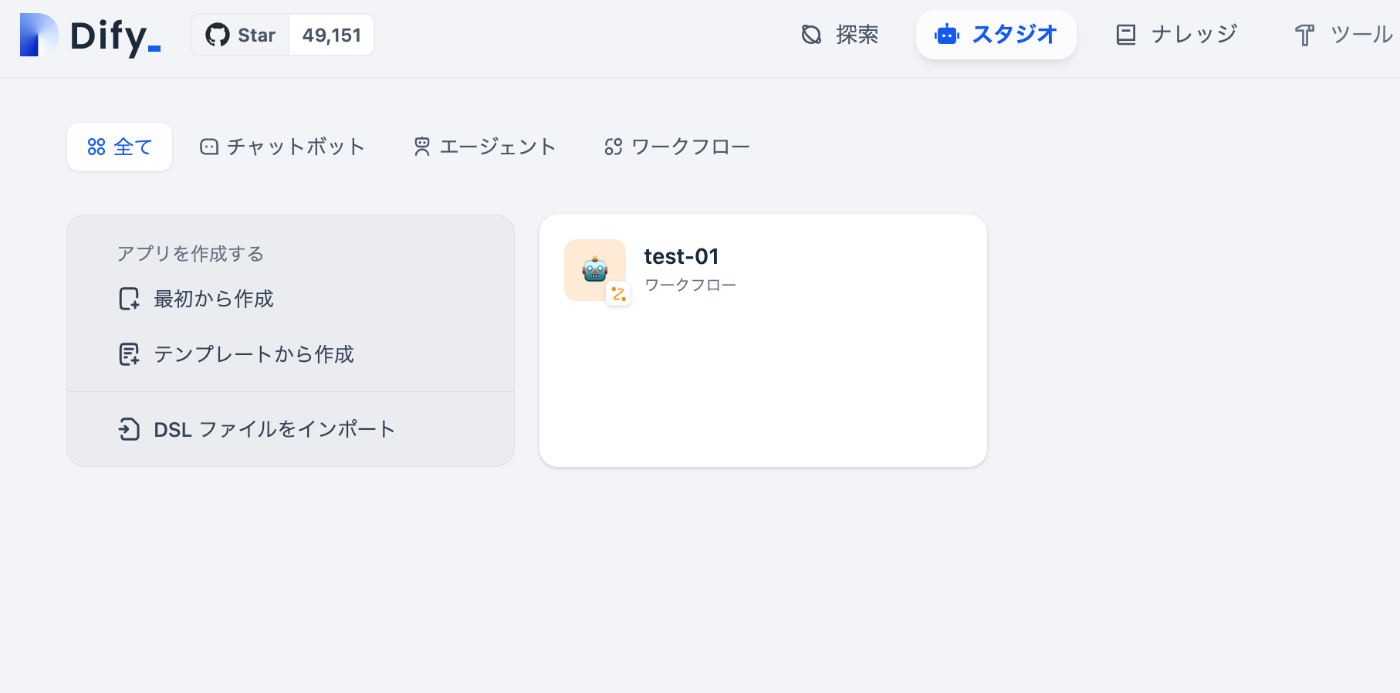Click the 探索 compass icon
Image resolution: width=1400 pixels, height=693 pixels.
click(x=811, y=35)
